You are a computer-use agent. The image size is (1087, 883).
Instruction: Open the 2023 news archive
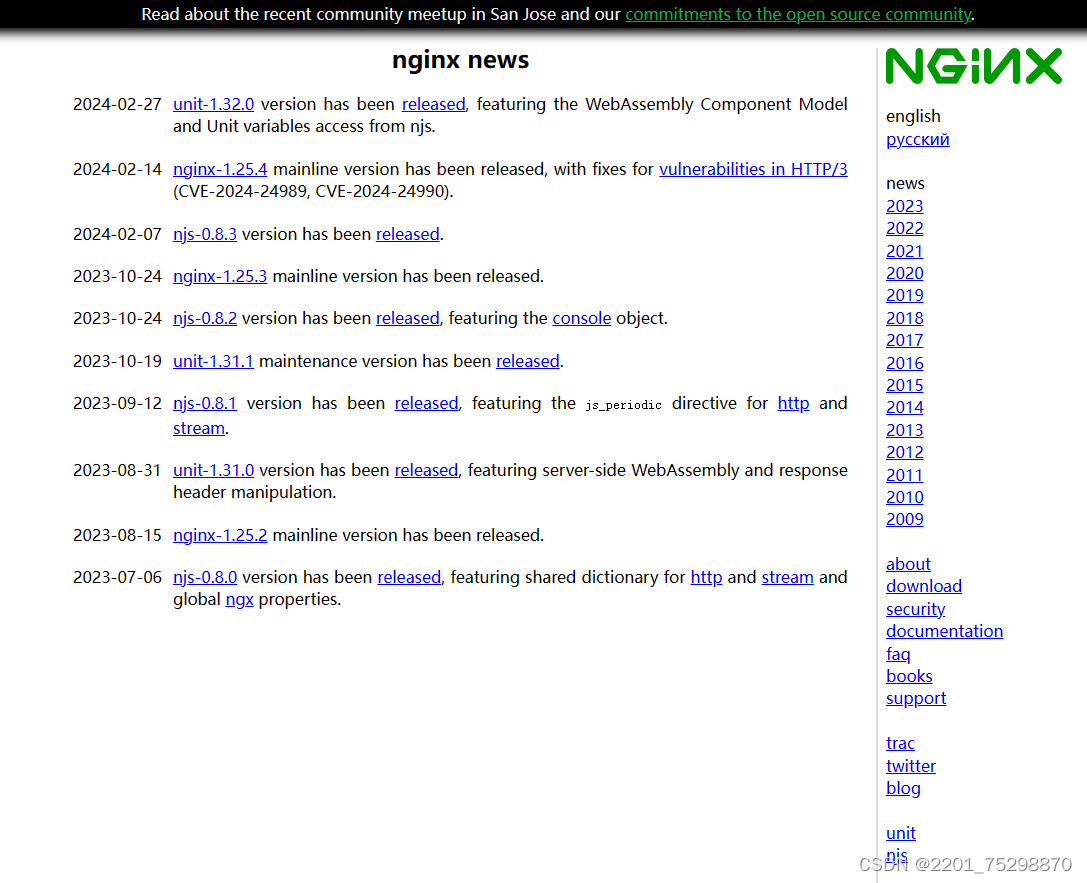tap(905, 207)
